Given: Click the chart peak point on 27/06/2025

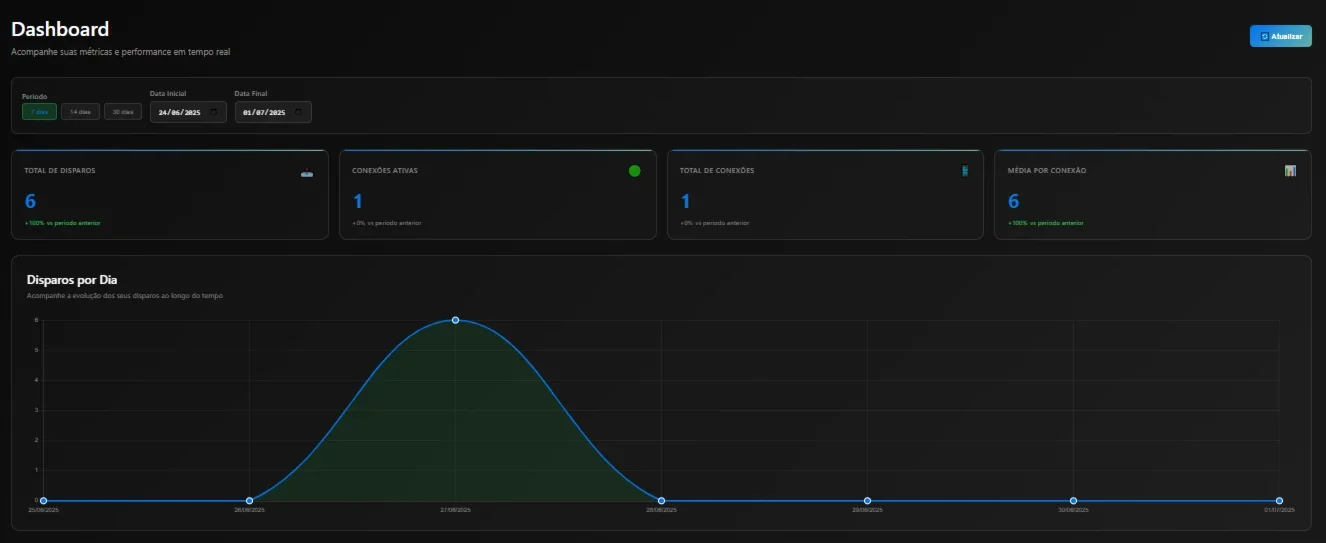Looking at the screenshot, I should pyautogui.click(x=455, y=320).
